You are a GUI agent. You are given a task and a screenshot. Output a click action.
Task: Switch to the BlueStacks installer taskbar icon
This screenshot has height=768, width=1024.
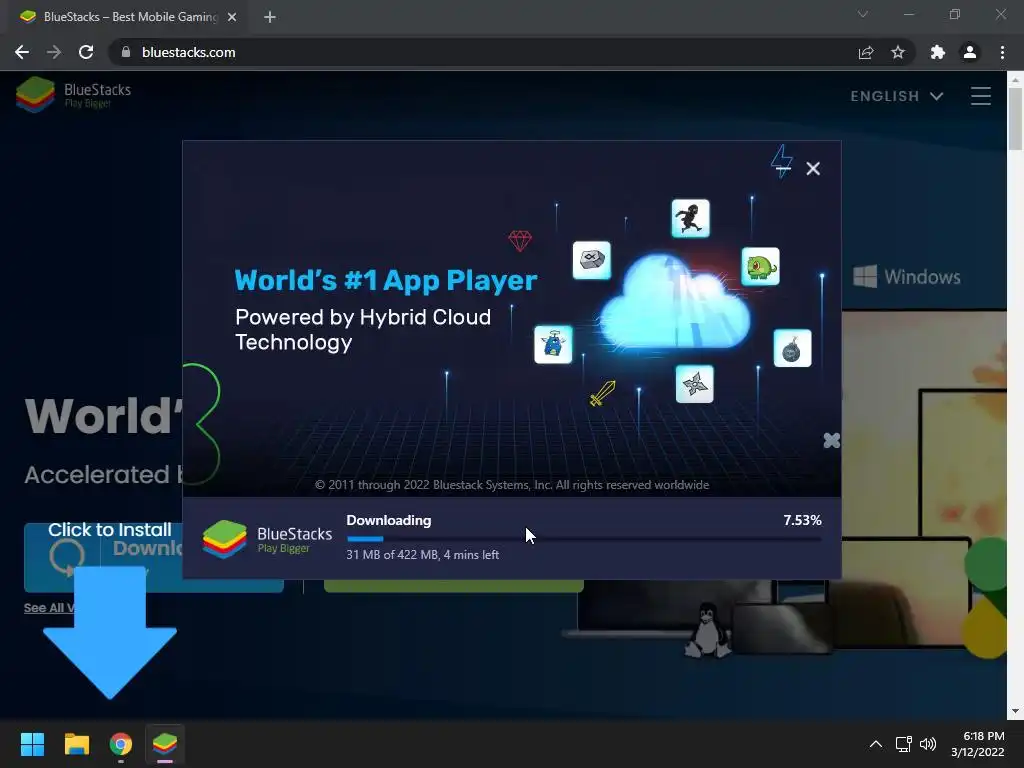165,744
